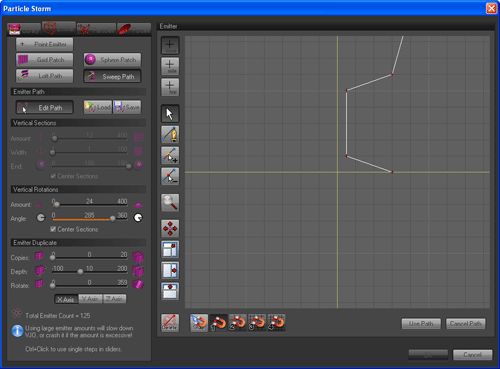Click the full circle icon at Angle maximum
The height and width of the screenshot is (369, 500).
tap(138, 218)
